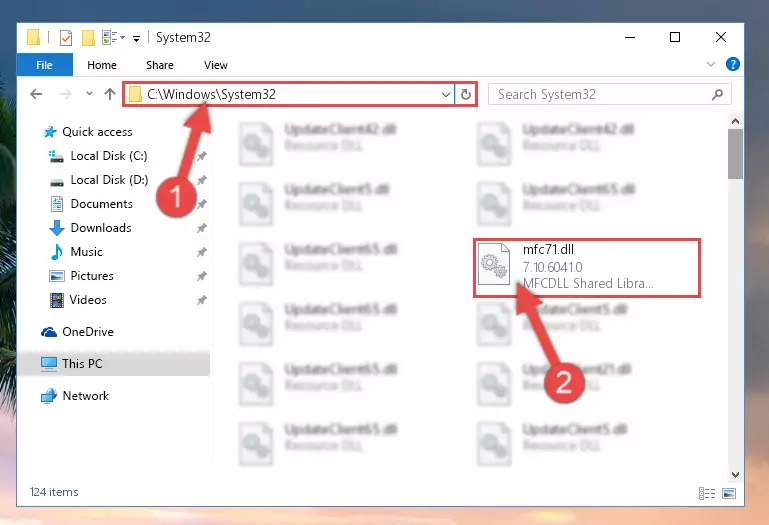Open the Recent locations dropdown arrow
This screenshot has width=769, height=525.
click(x=89, y=93)
